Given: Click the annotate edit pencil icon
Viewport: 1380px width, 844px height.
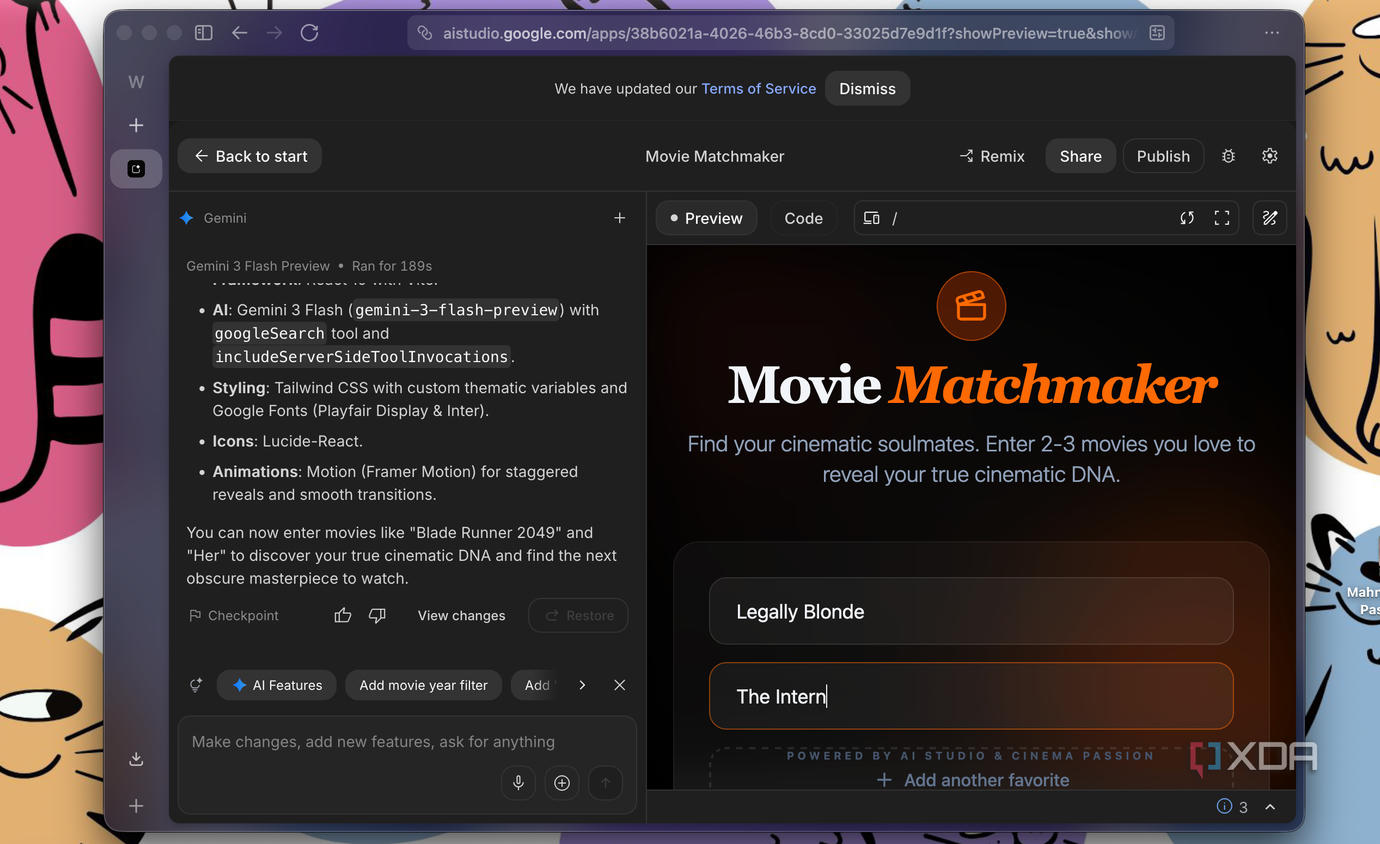Looking at the screenshot, I should click(1270, 218).
